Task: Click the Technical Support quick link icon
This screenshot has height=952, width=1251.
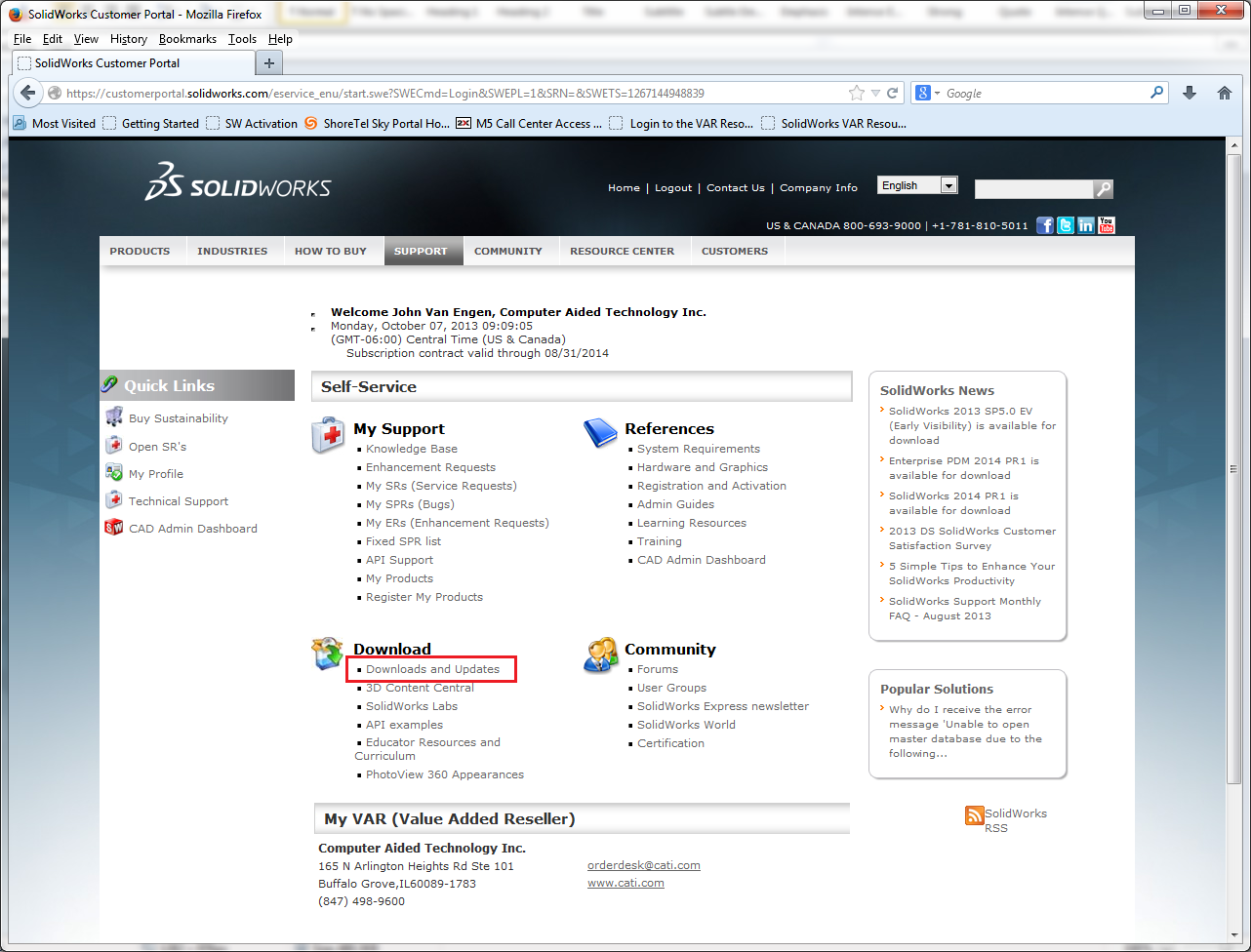Action: point(113,500)
